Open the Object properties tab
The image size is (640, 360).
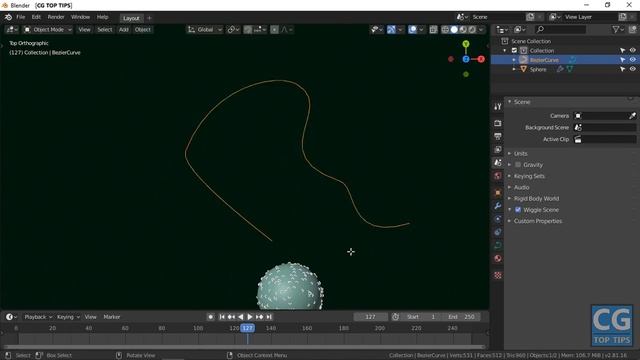coord(498,193)
